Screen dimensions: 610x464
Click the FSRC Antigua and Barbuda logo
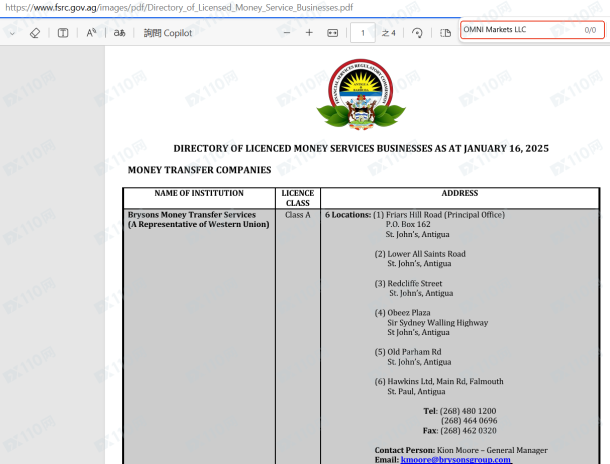pos(361,94)
